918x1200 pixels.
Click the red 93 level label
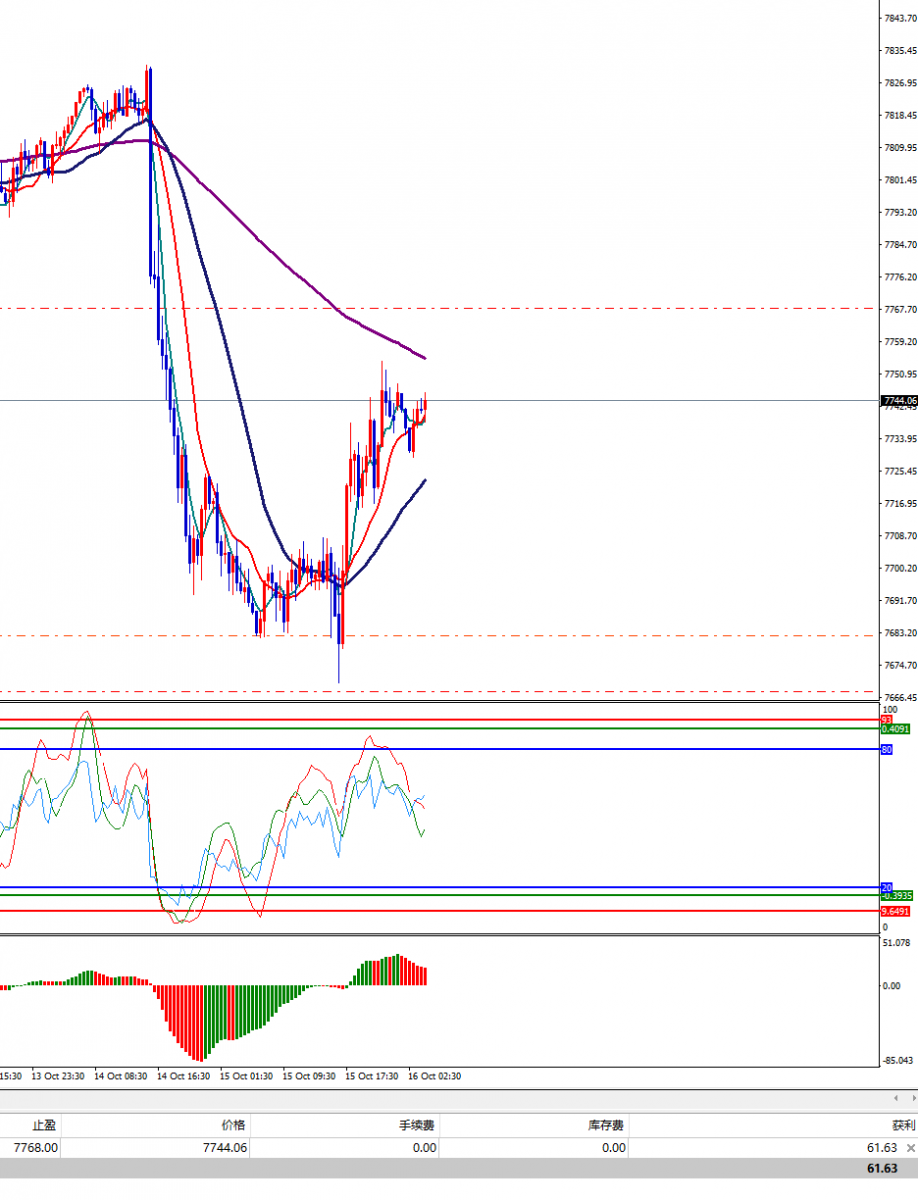tap(886, 720)
